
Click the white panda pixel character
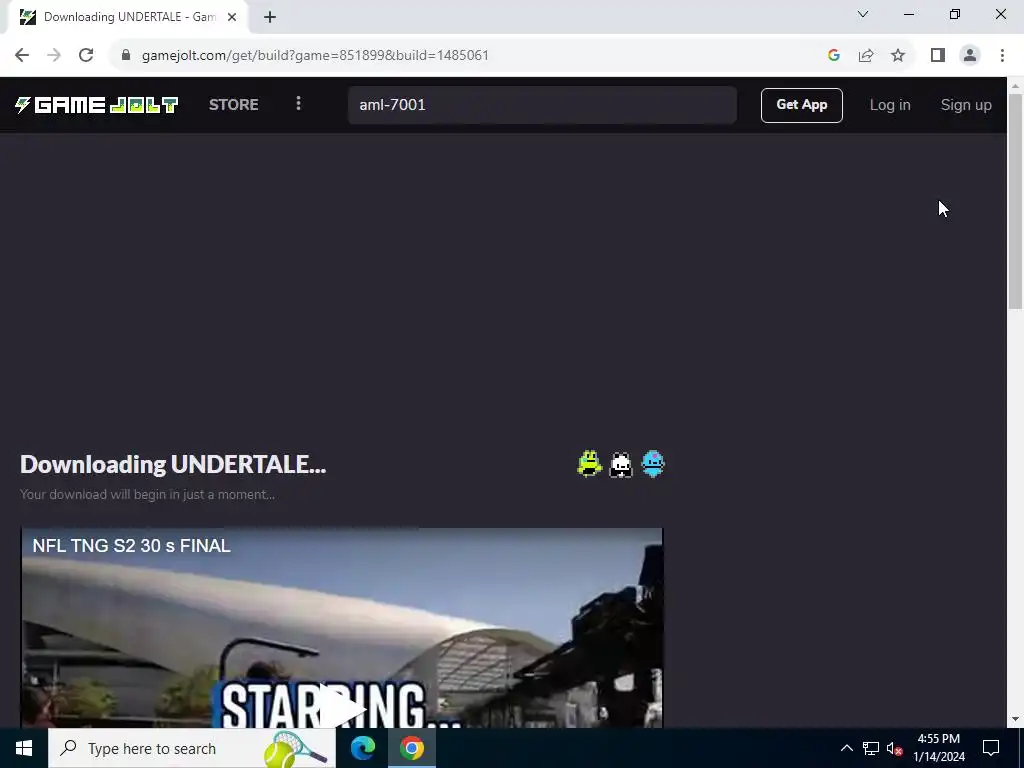pyautogui.click(x=621, y=464)
